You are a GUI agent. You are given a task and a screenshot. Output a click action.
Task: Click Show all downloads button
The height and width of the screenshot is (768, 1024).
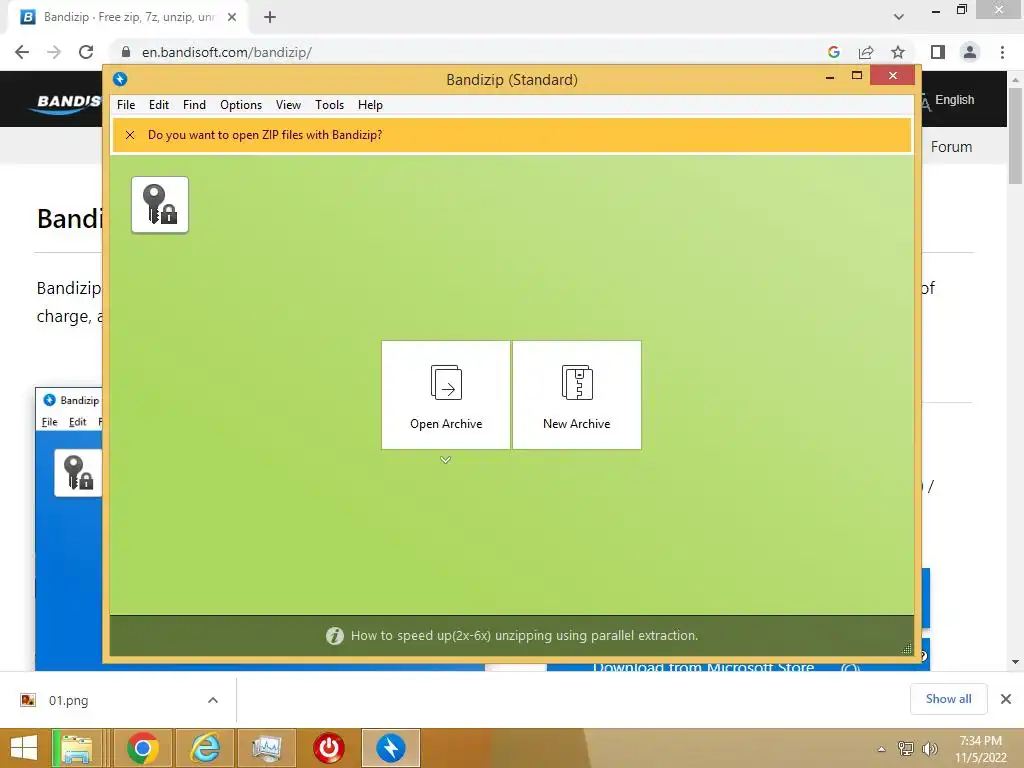pyautogui.click(x=949, y=699)
